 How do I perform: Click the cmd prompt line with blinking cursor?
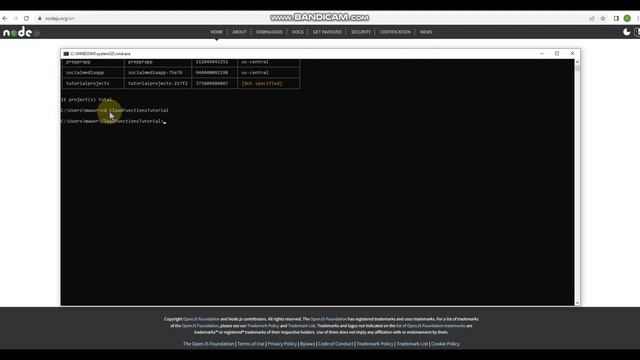113,121
